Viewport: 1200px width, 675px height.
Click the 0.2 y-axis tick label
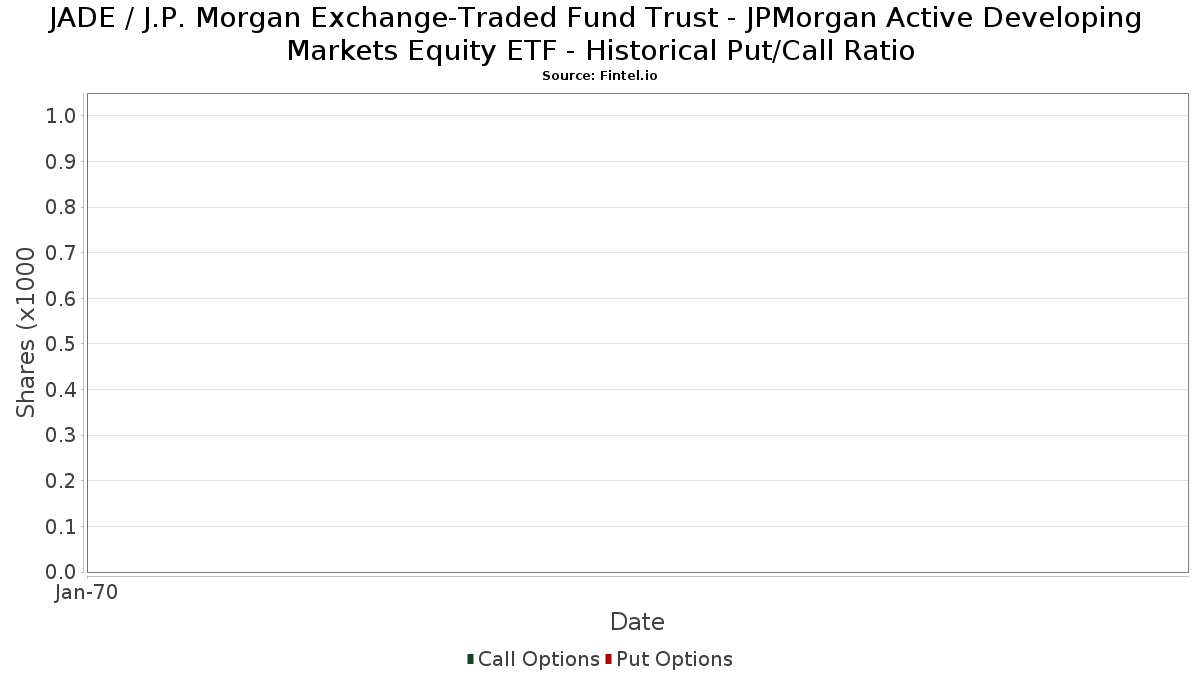click(x=61, y=481)
